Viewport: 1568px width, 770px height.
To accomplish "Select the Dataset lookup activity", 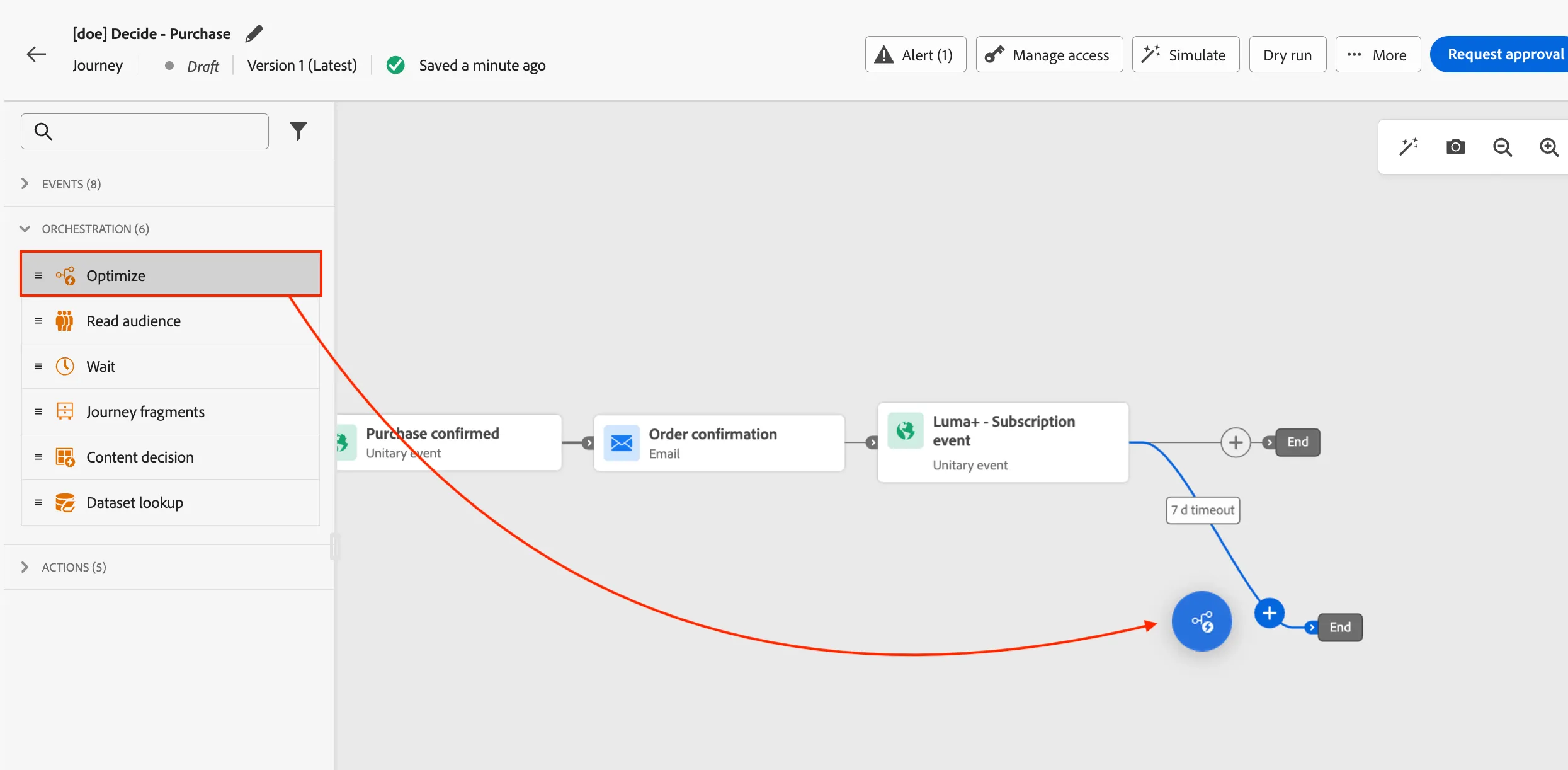I will click(171, 502).
